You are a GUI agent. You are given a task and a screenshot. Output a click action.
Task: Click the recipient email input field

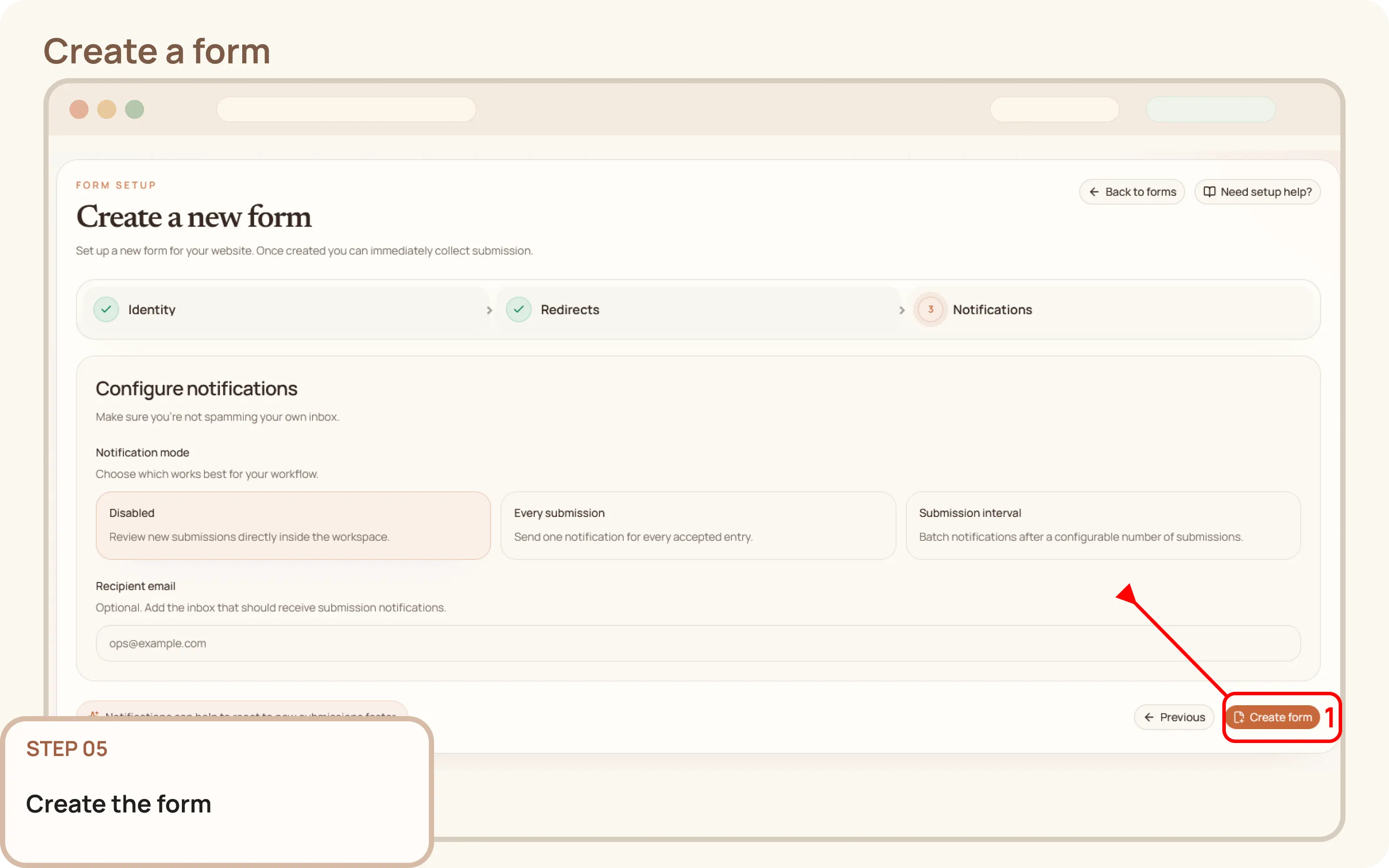pyautogui.click(x=698, y=642)
